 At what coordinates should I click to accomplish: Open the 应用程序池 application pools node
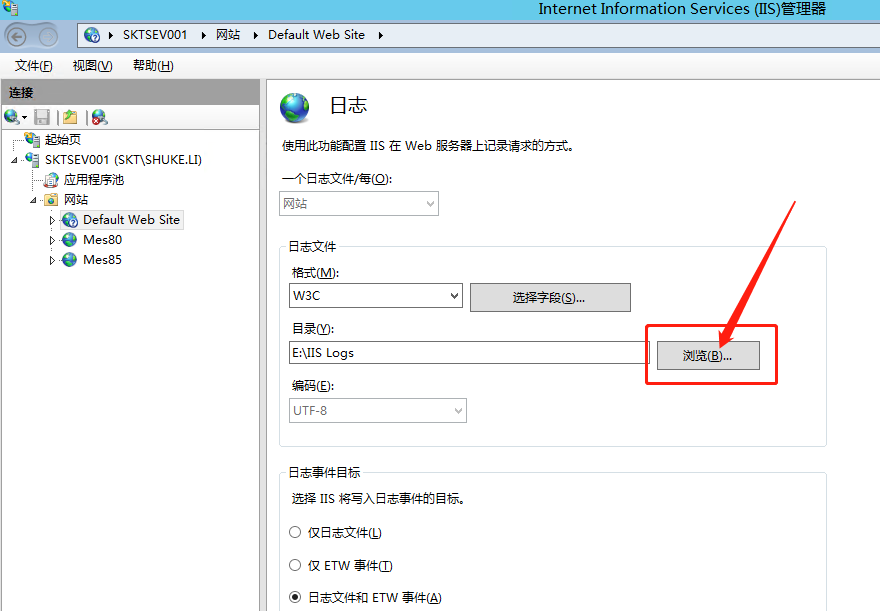93,180
